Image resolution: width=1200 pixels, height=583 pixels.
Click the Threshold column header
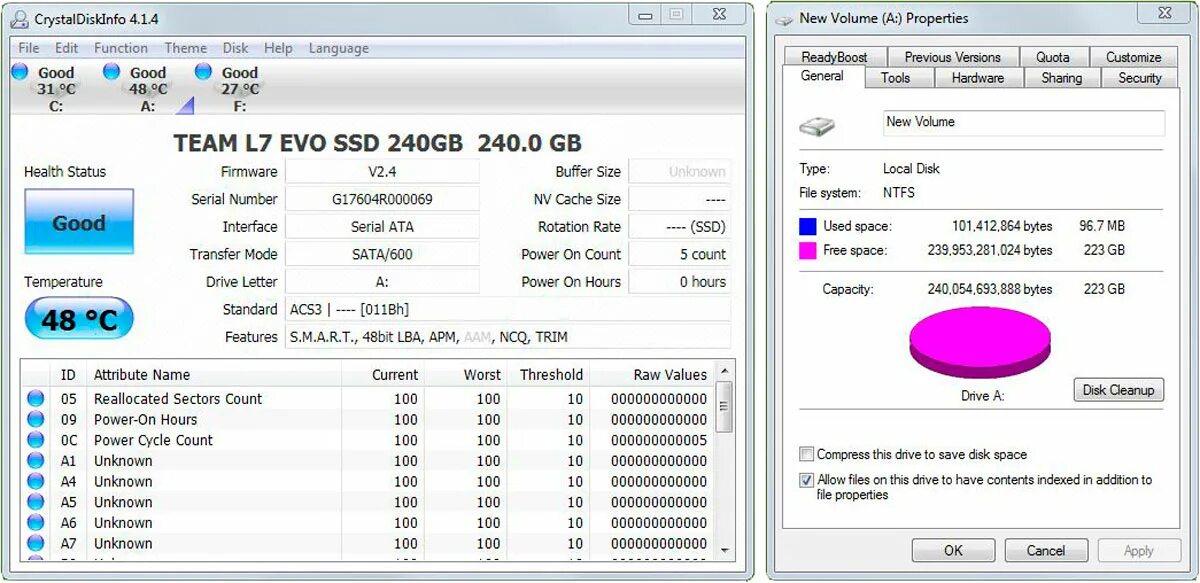click(x=549, y=375)
